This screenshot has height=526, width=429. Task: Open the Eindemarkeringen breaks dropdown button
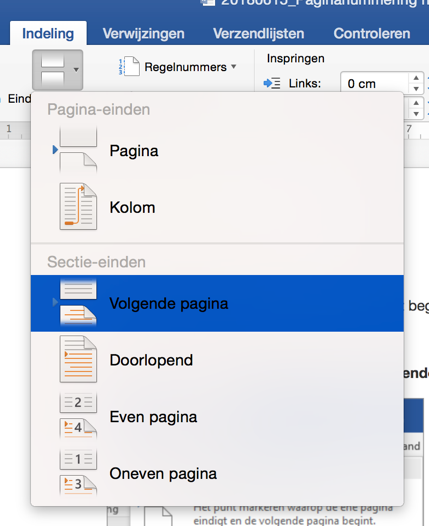pos(58,70)
